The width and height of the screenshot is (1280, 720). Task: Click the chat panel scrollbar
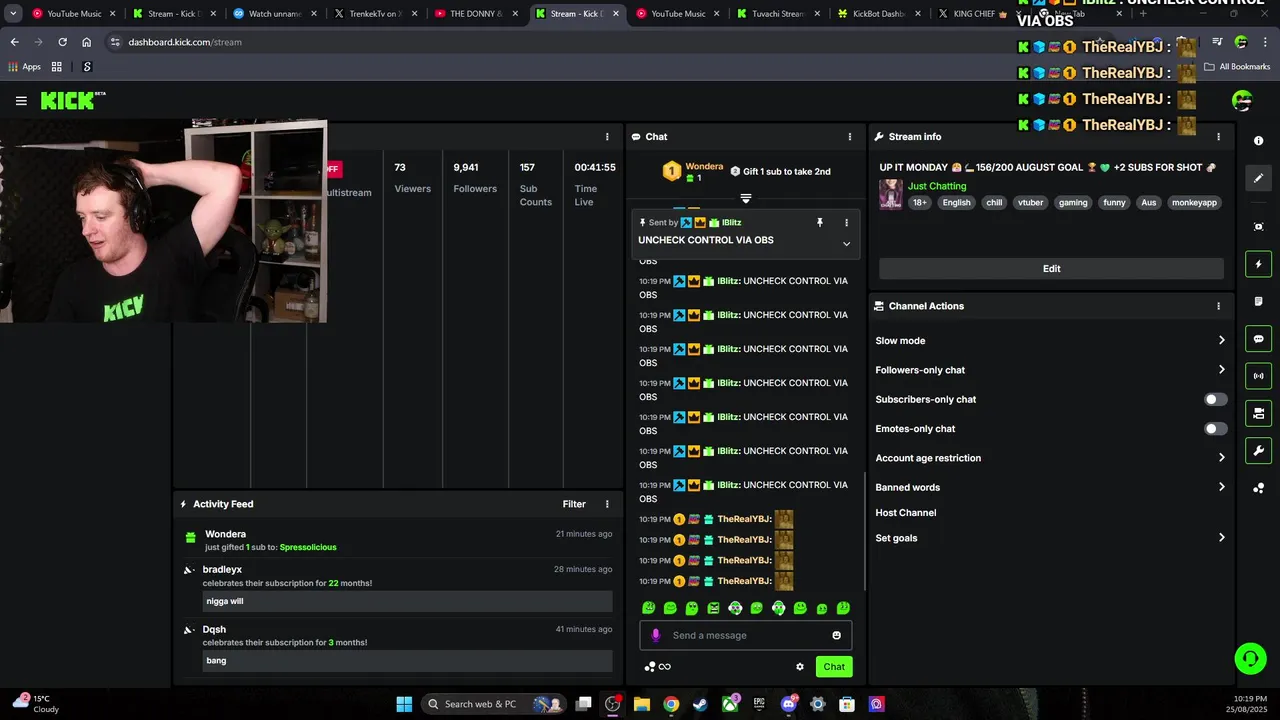point(865,530)
